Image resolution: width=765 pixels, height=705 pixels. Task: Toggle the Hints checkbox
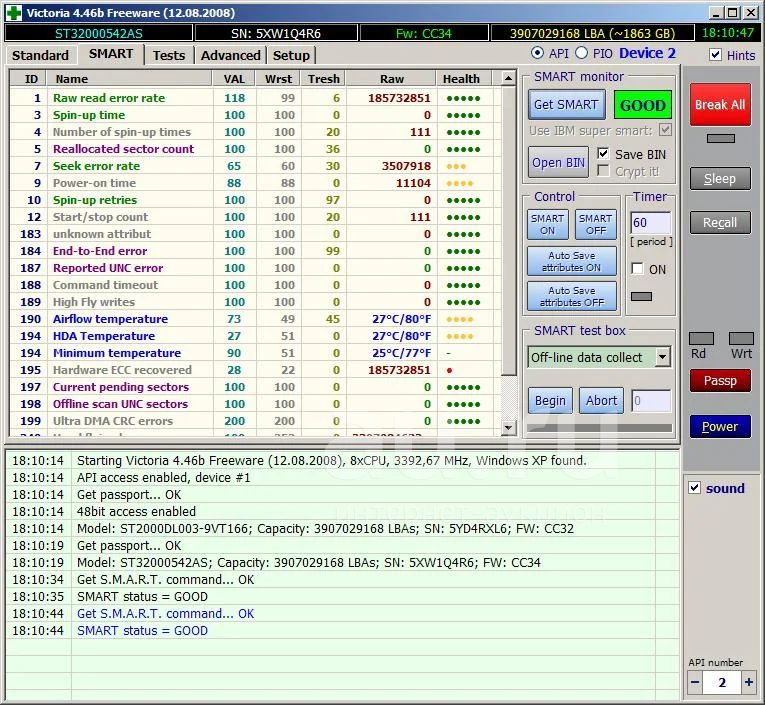[715, 55]
